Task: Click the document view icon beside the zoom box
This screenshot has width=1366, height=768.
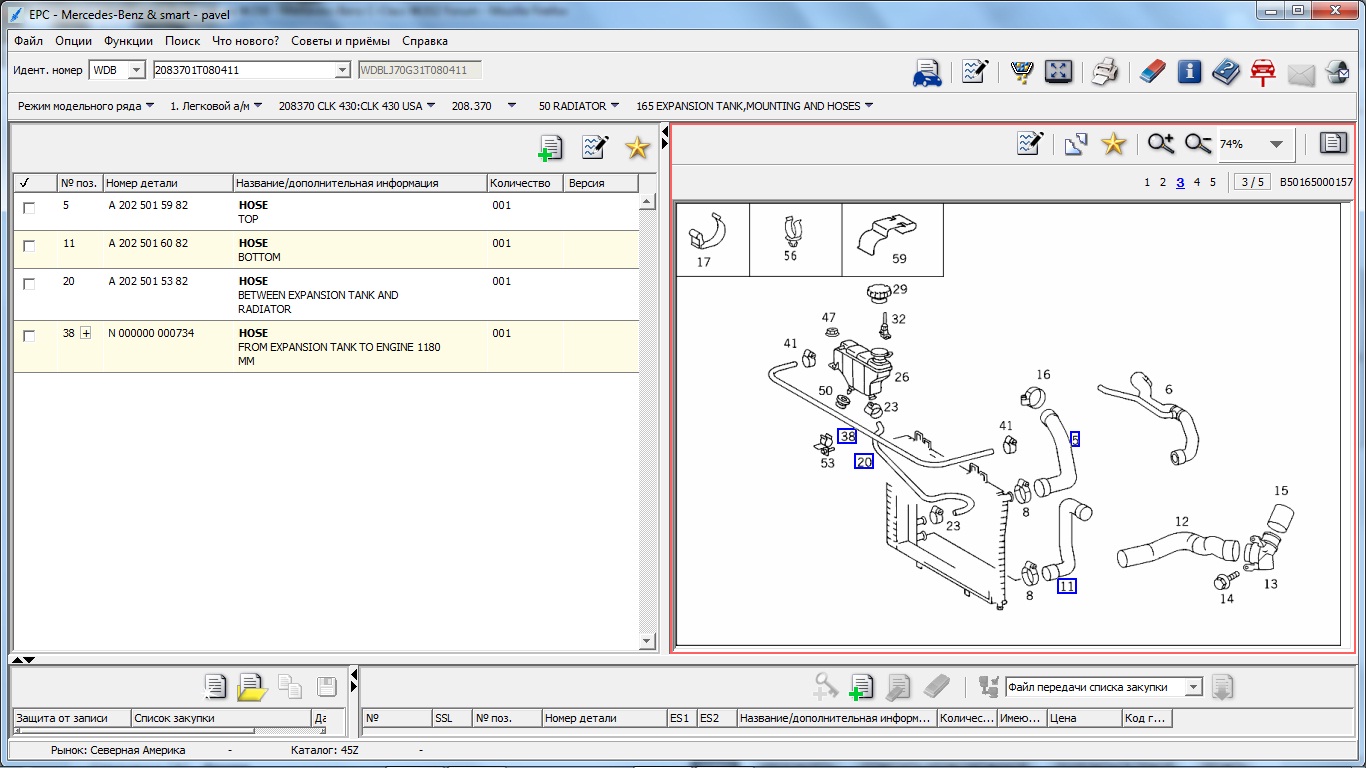Action: click(1333, 144)
